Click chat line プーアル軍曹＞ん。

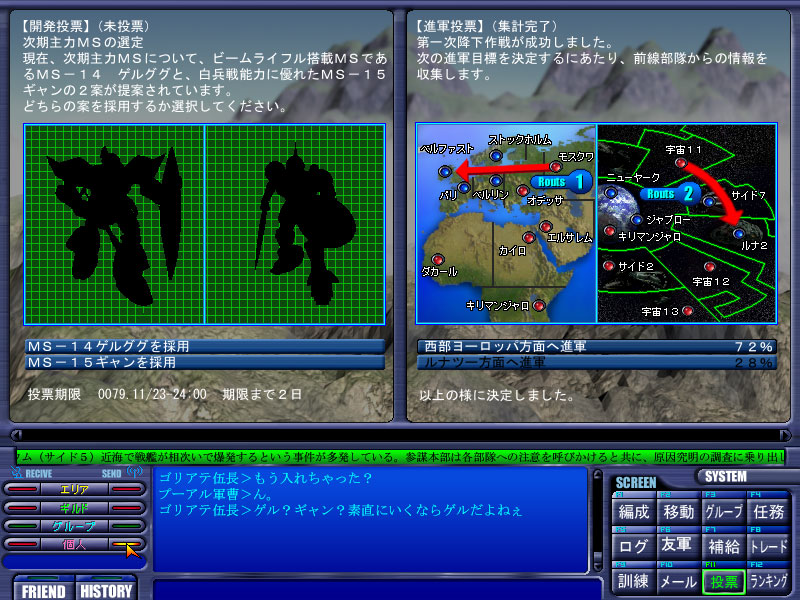[216, 494]
